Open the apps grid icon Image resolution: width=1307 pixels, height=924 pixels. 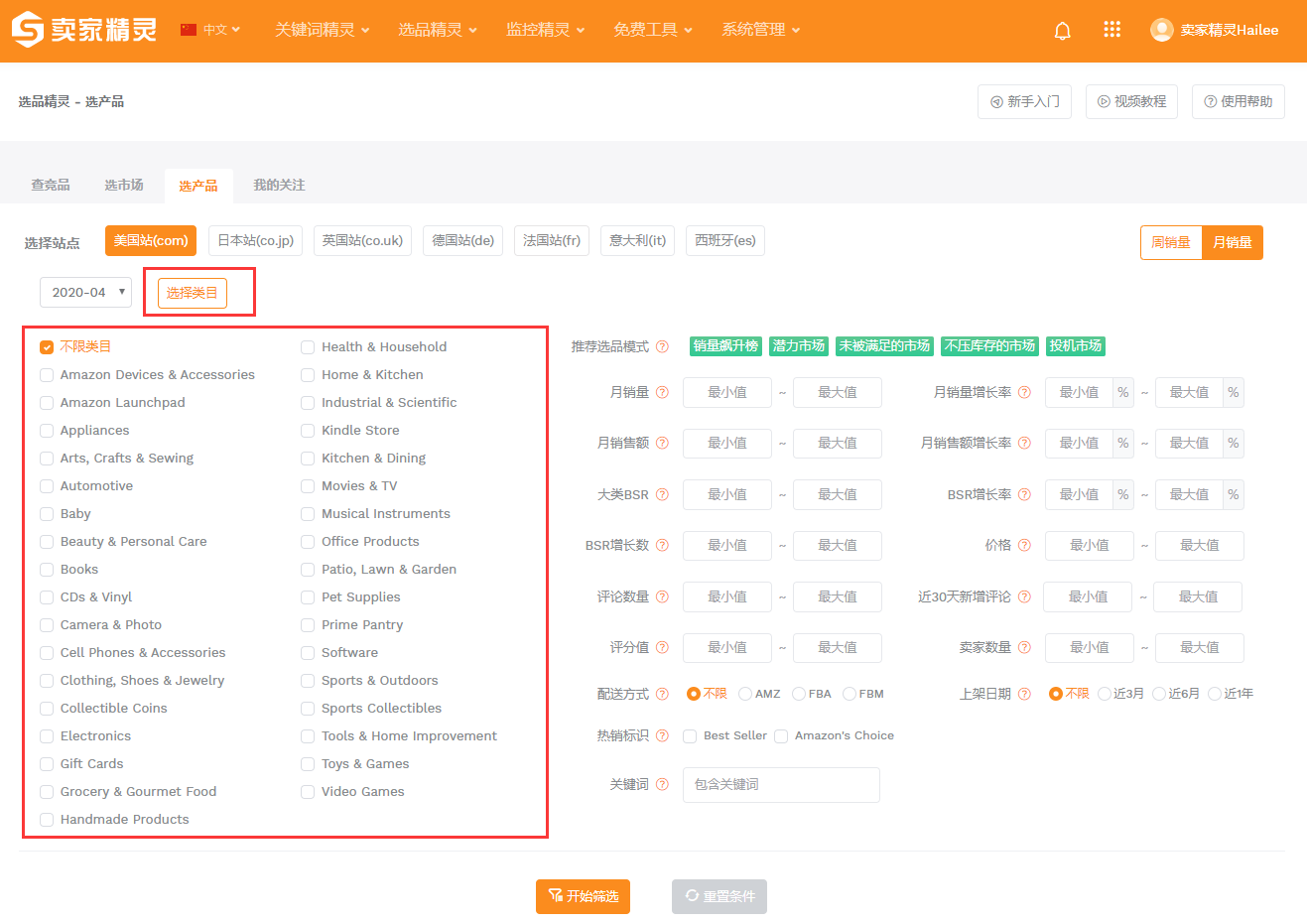pyautogui.click(x=1111, y=30)
